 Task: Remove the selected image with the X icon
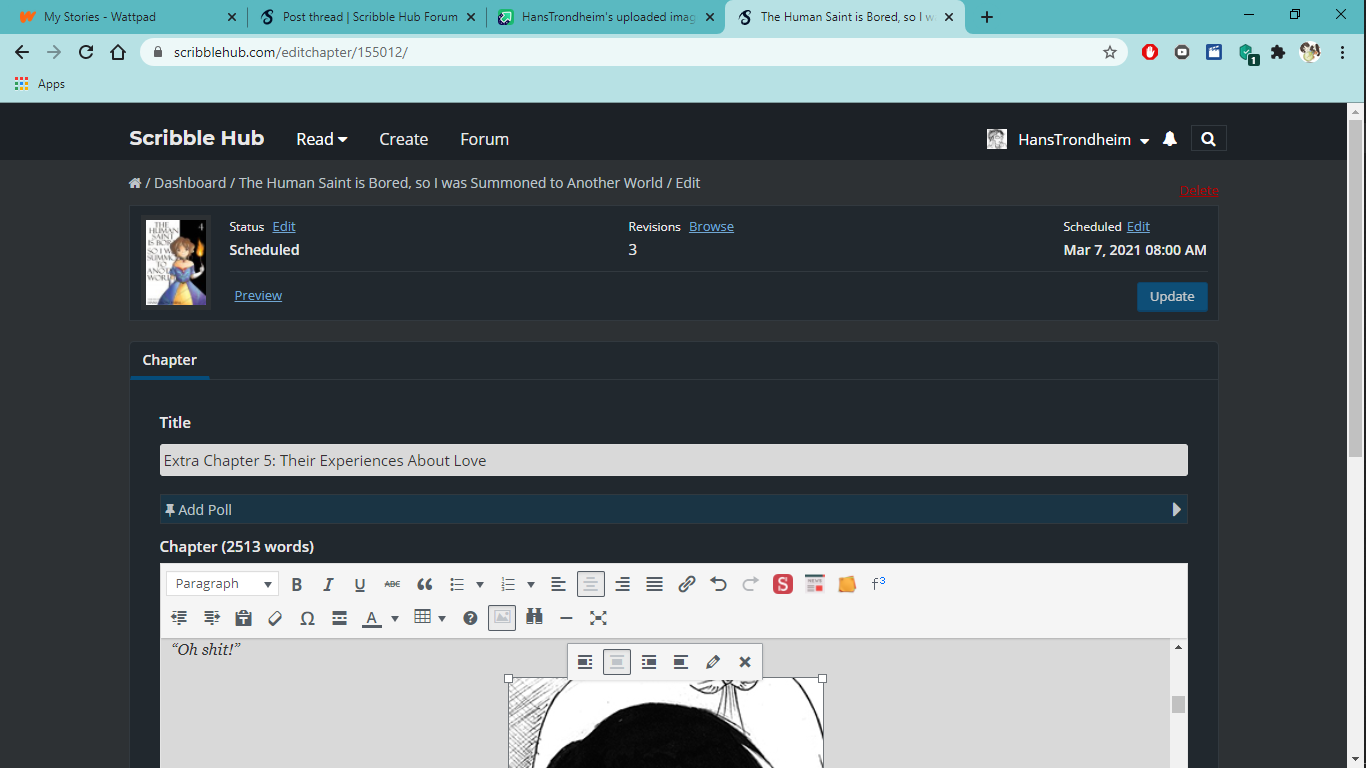point(744,662)
